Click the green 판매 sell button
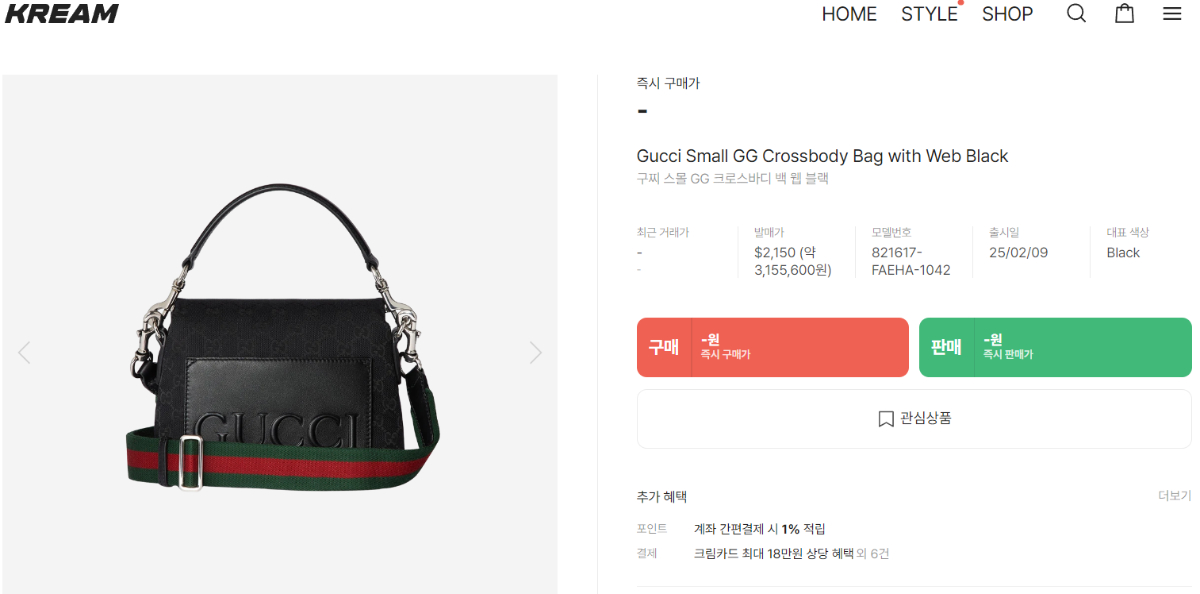The height and width of the screenshot is (594, 1200). (x=1055, y=347)
